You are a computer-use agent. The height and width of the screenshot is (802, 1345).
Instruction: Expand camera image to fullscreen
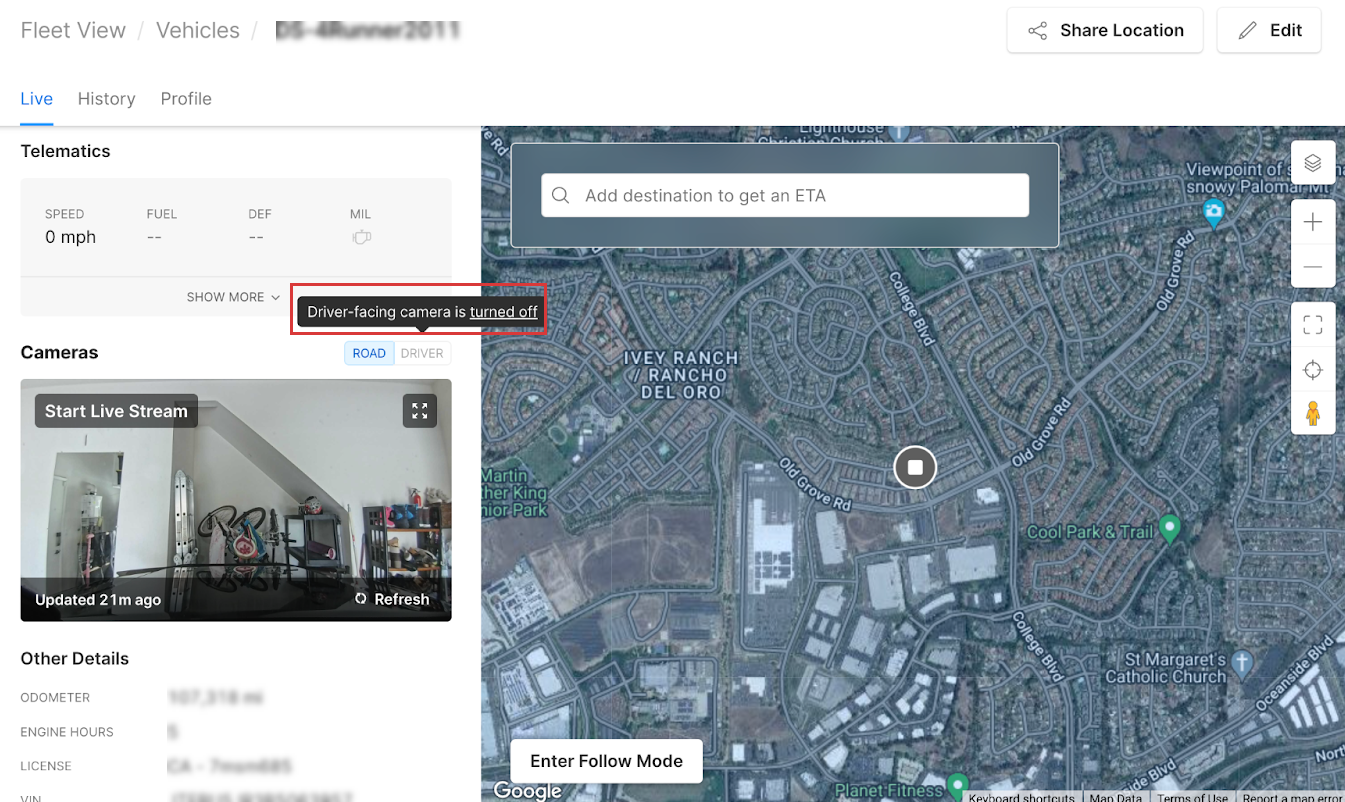coord(420,411)
